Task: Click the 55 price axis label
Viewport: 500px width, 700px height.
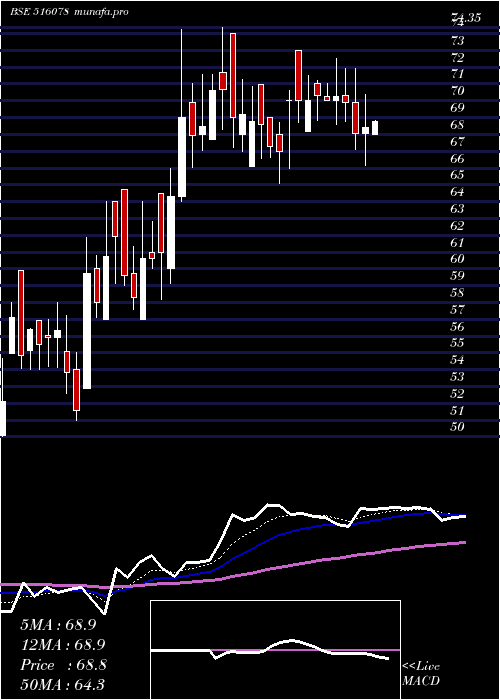Action: (x=458, y=343)
